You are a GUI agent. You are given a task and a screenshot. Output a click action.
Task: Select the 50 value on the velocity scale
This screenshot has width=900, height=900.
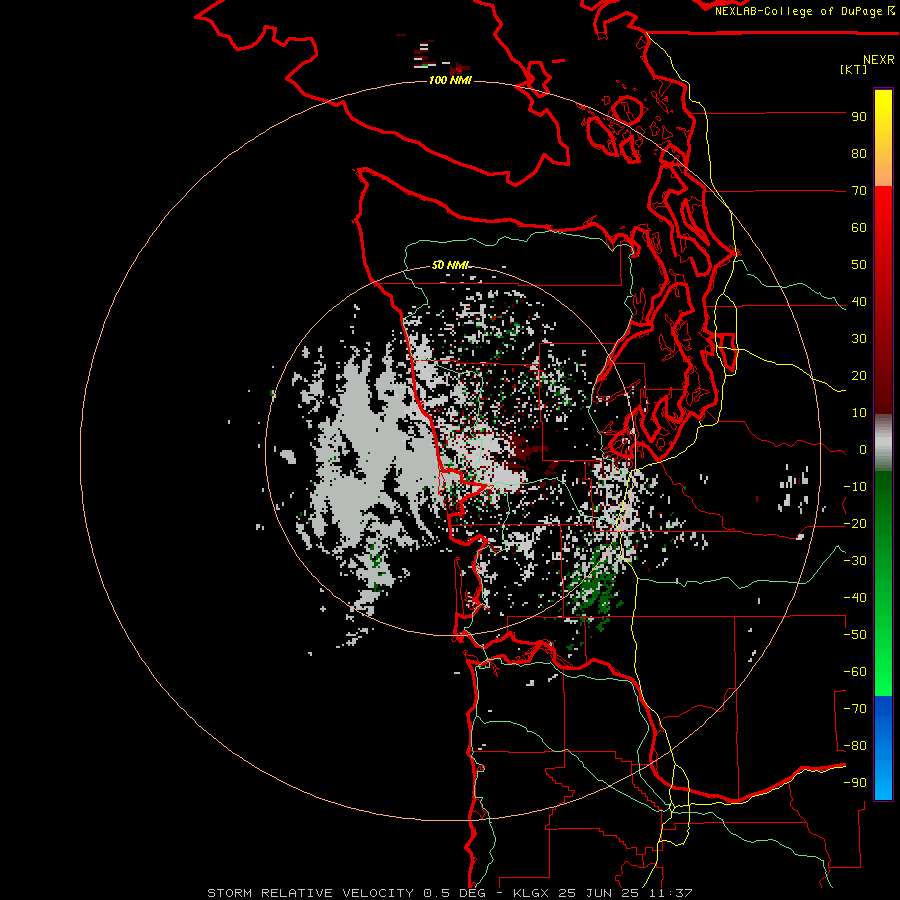[x=859, y=265]
